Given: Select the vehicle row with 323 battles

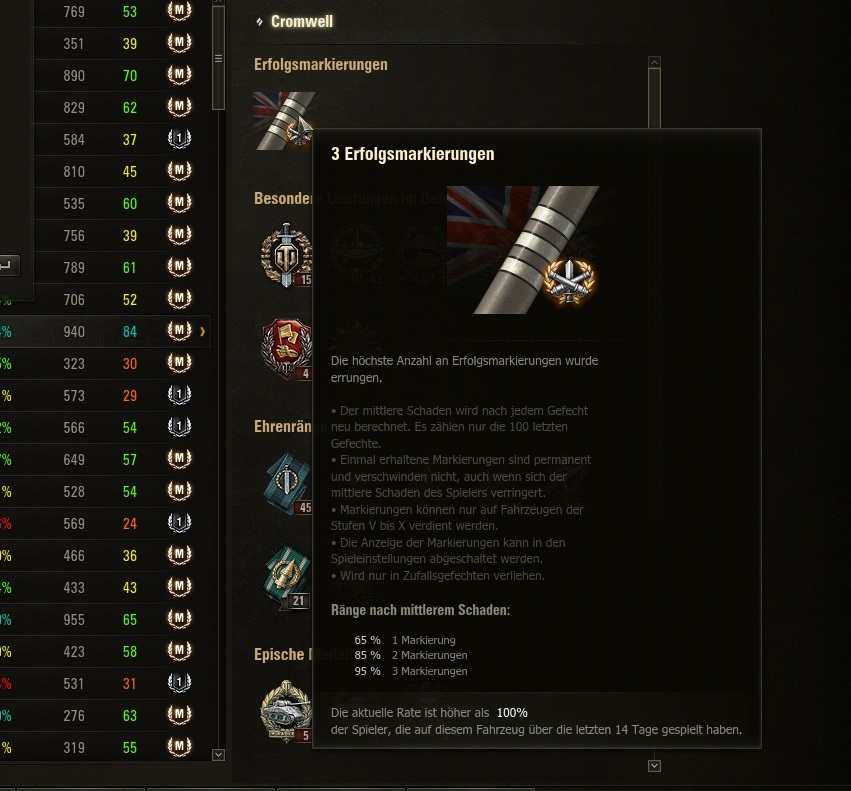Looking at the screenshot, I should coord(106,363).
